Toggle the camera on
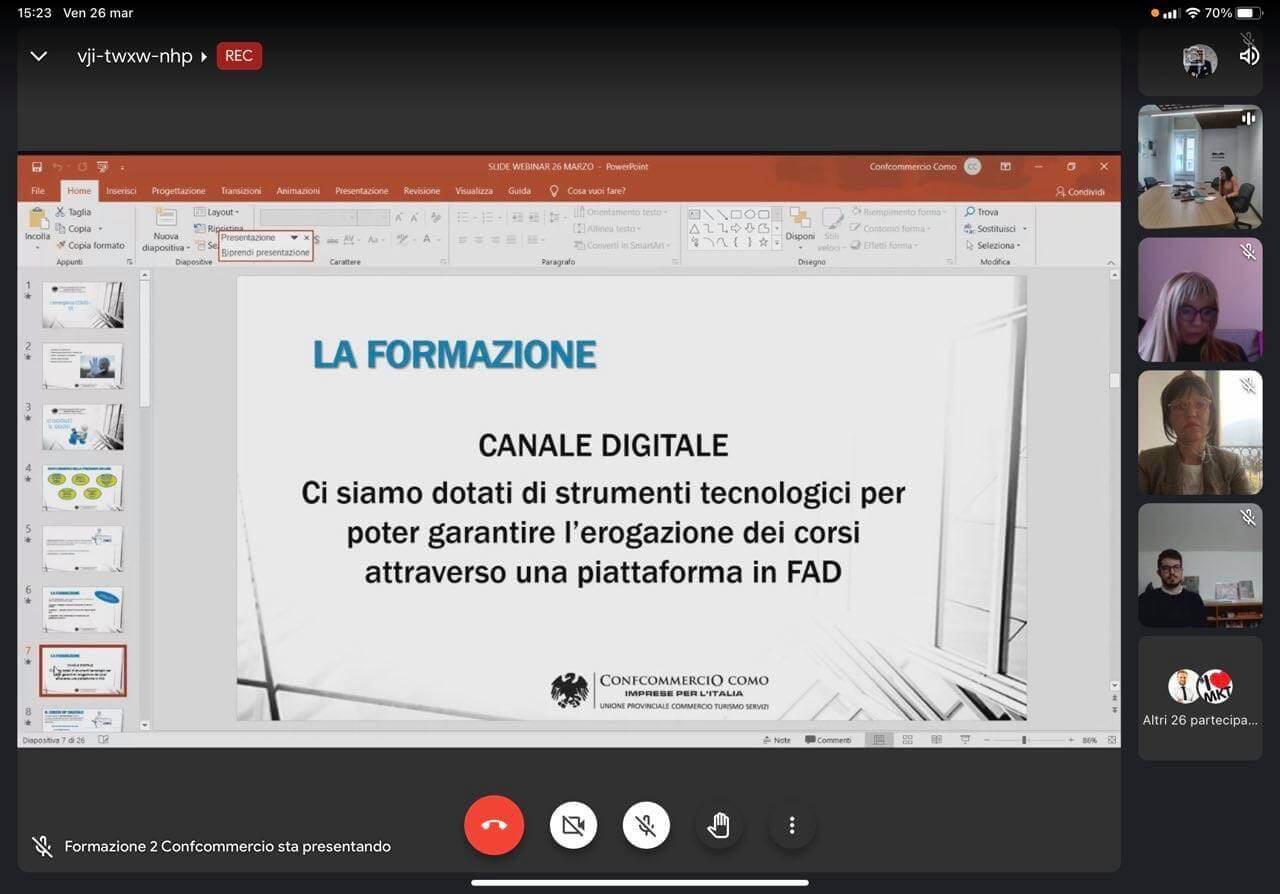Image resolution: width=1280 pixels, height=894 pixels. click(x=573, y=825)
